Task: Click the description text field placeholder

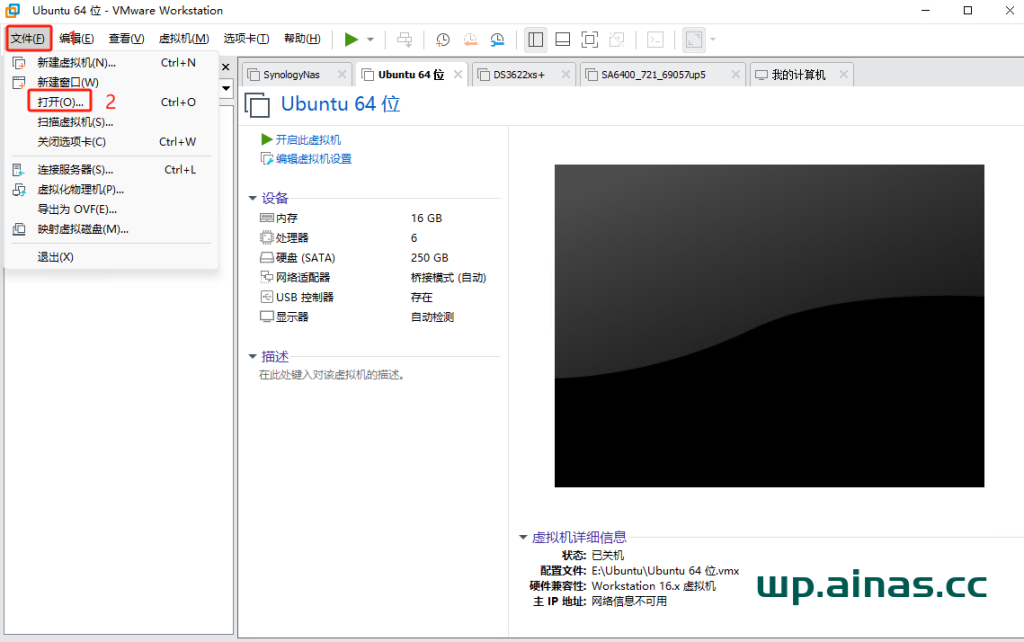Action: pos(332,375)
